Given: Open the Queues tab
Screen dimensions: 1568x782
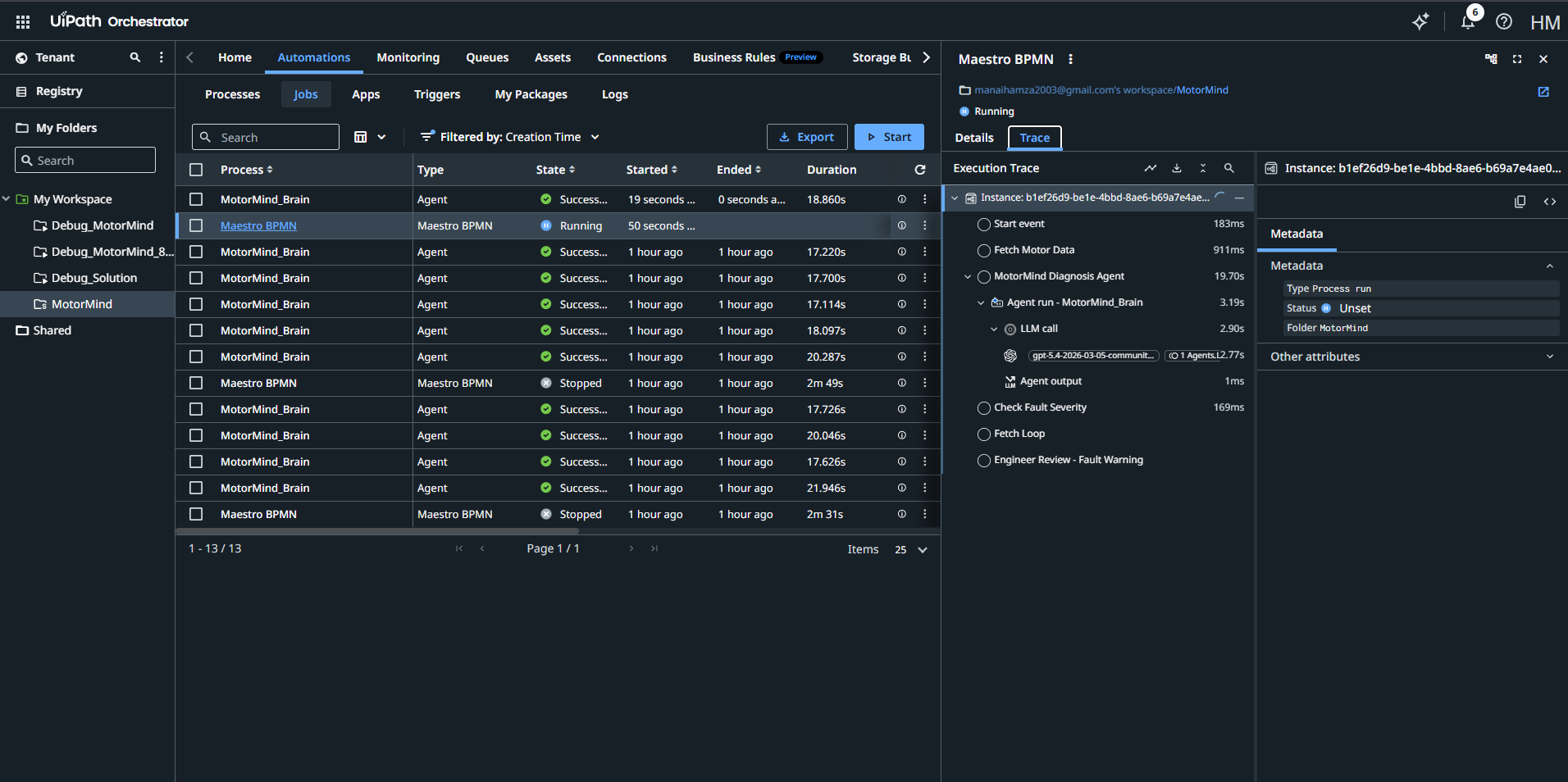Looking at the screenshot, I should [487, 57].
